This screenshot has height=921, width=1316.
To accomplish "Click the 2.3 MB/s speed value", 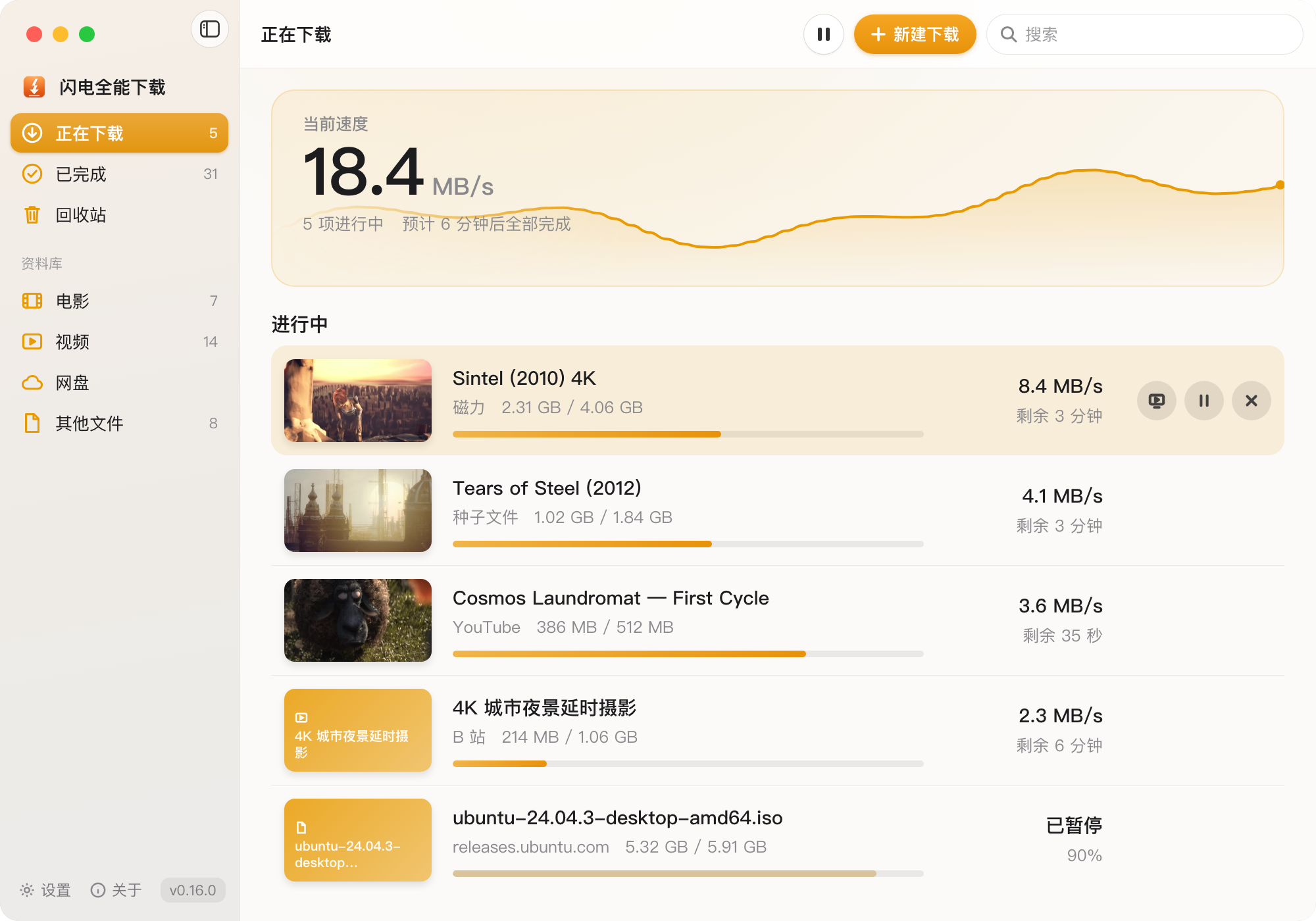I will [1061, 716].
